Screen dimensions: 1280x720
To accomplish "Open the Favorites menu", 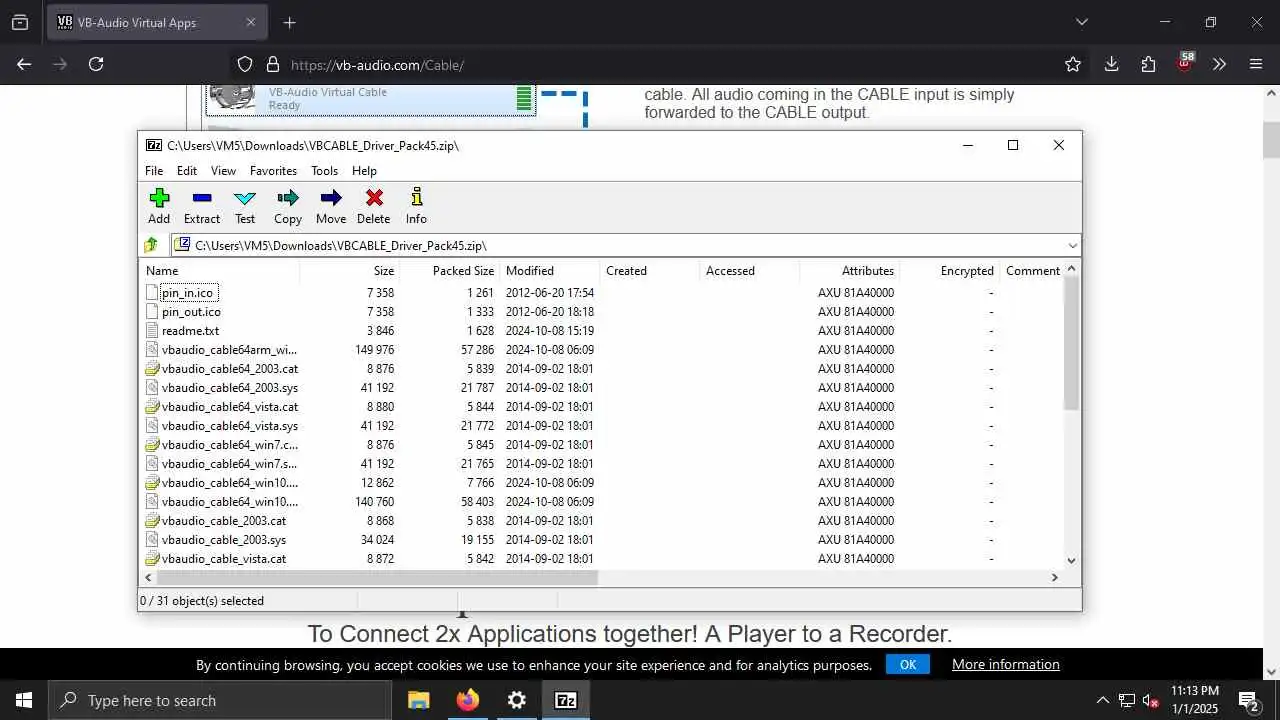I will coord(273,171).
